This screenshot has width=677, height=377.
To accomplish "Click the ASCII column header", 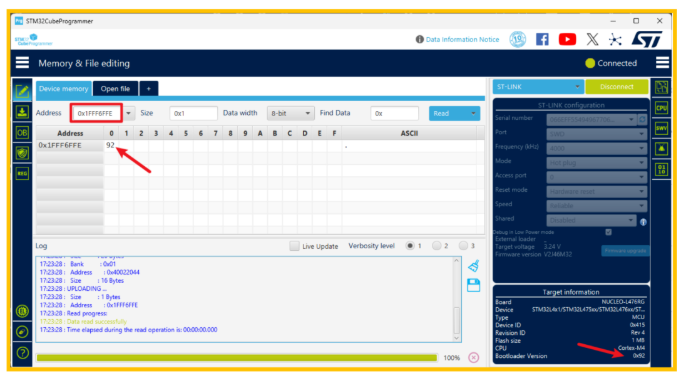I will [x=409, y=133].
